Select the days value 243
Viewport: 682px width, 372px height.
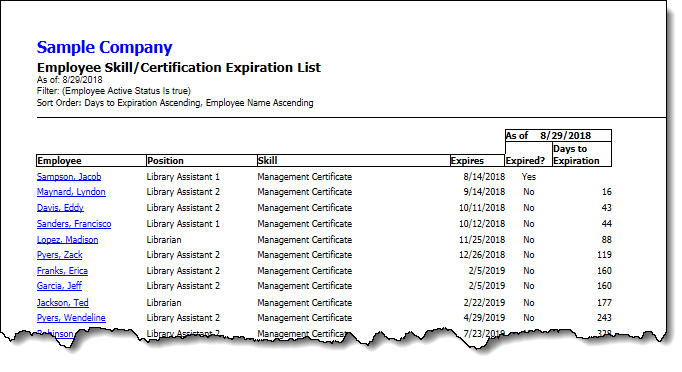[x=604, y=318]
